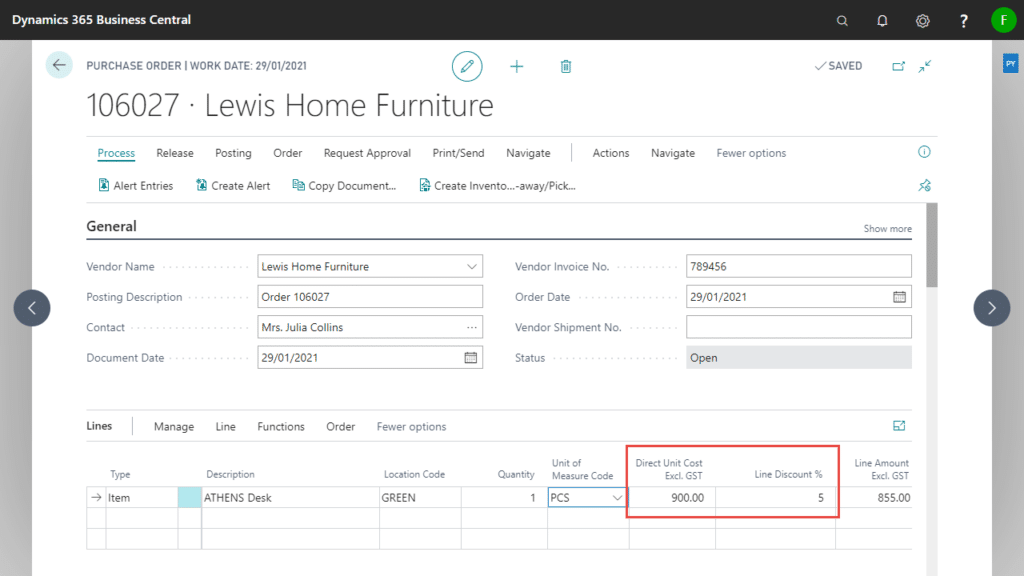Click the ATHENS Desk description cell
The height and width of the screenshot is (576, 1024).
290,498
